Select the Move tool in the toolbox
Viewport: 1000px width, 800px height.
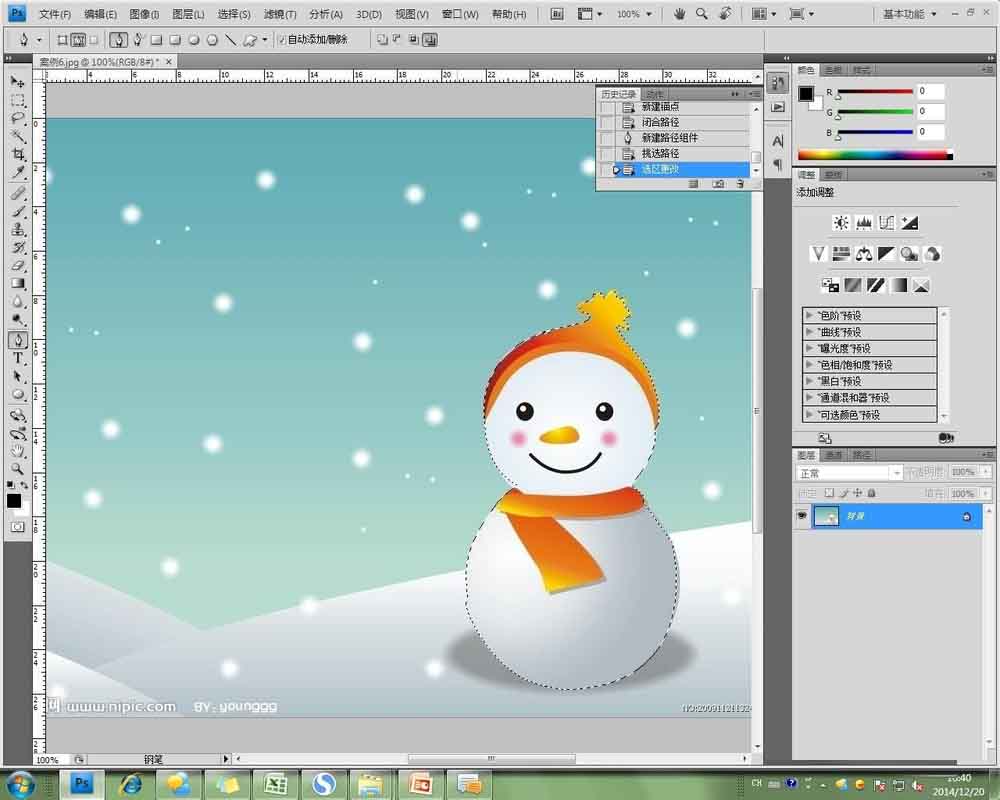[18, 82]
